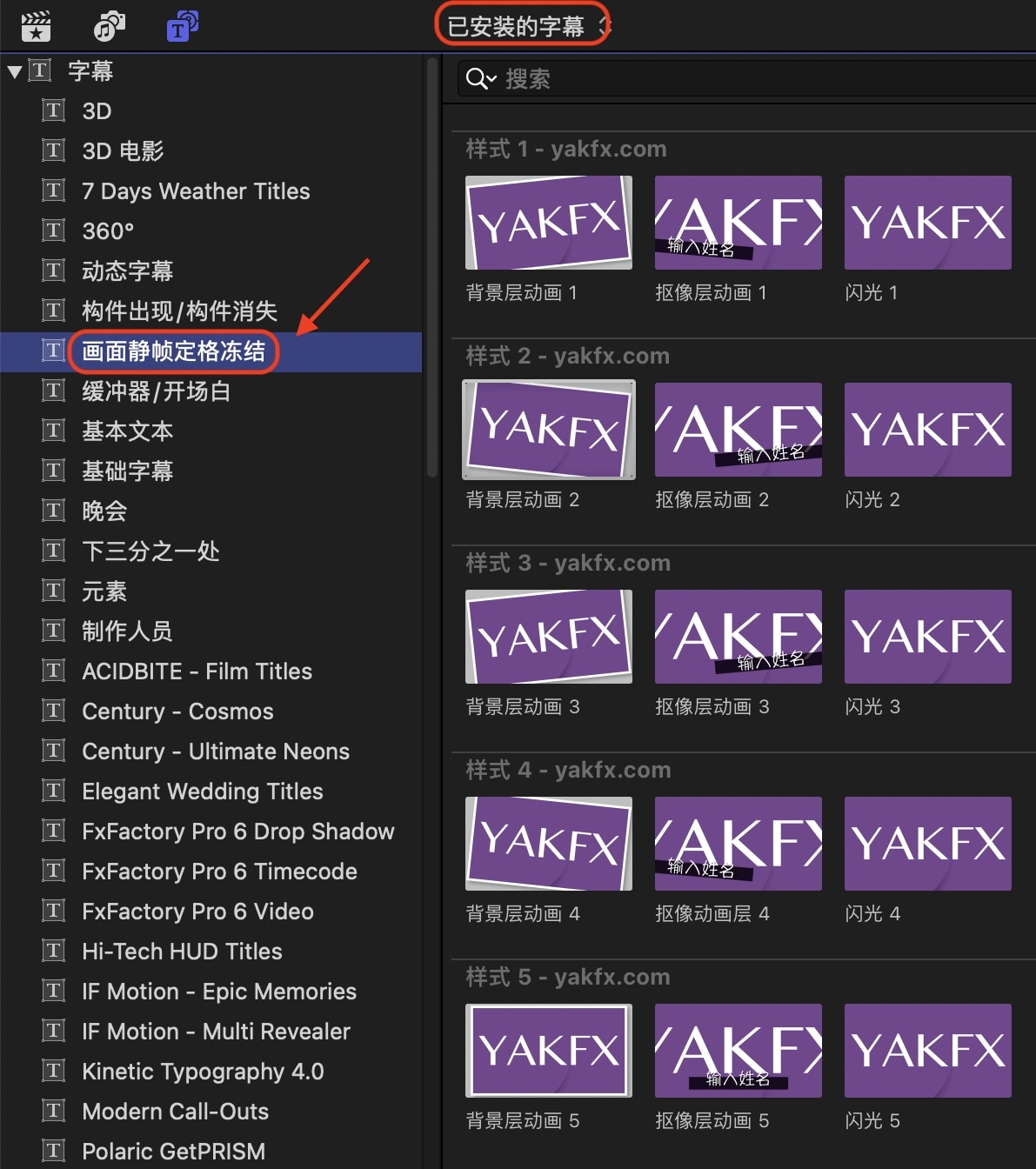The width and height of the screenshot is (1036, 1169).
Task: Select the 画面静帧定格冻结 category
Action: pyautogui.click(x=173, y=351)
